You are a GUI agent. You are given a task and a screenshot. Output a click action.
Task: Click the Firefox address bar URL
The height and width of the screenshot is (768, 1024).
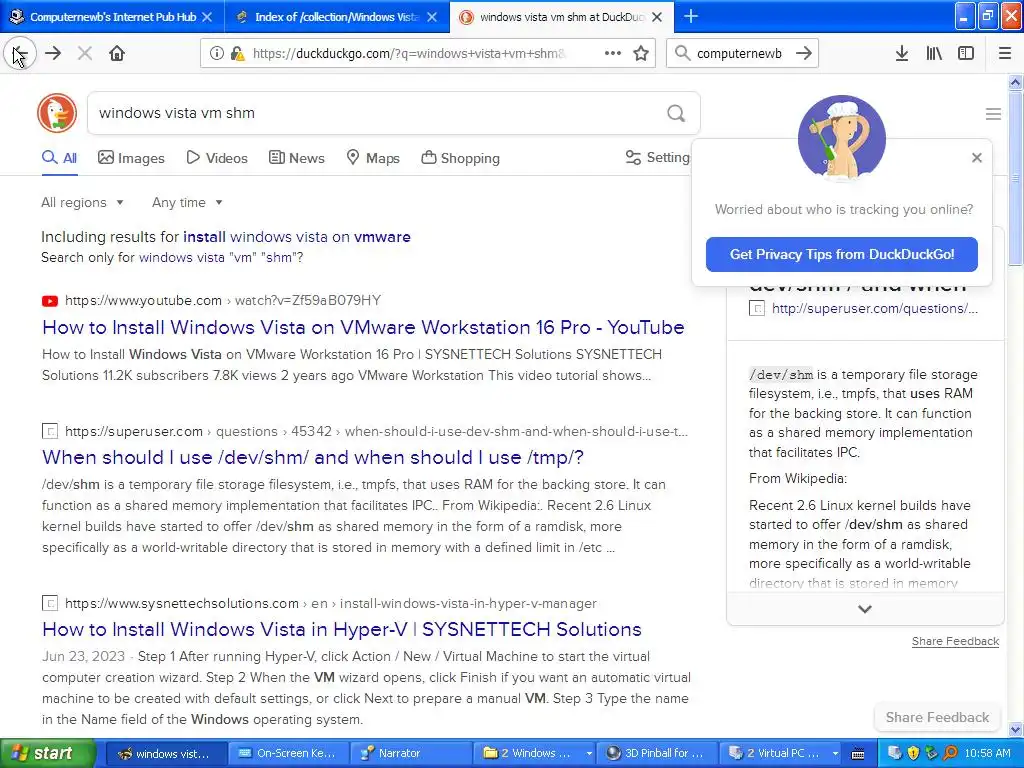(x=409, y=54)
